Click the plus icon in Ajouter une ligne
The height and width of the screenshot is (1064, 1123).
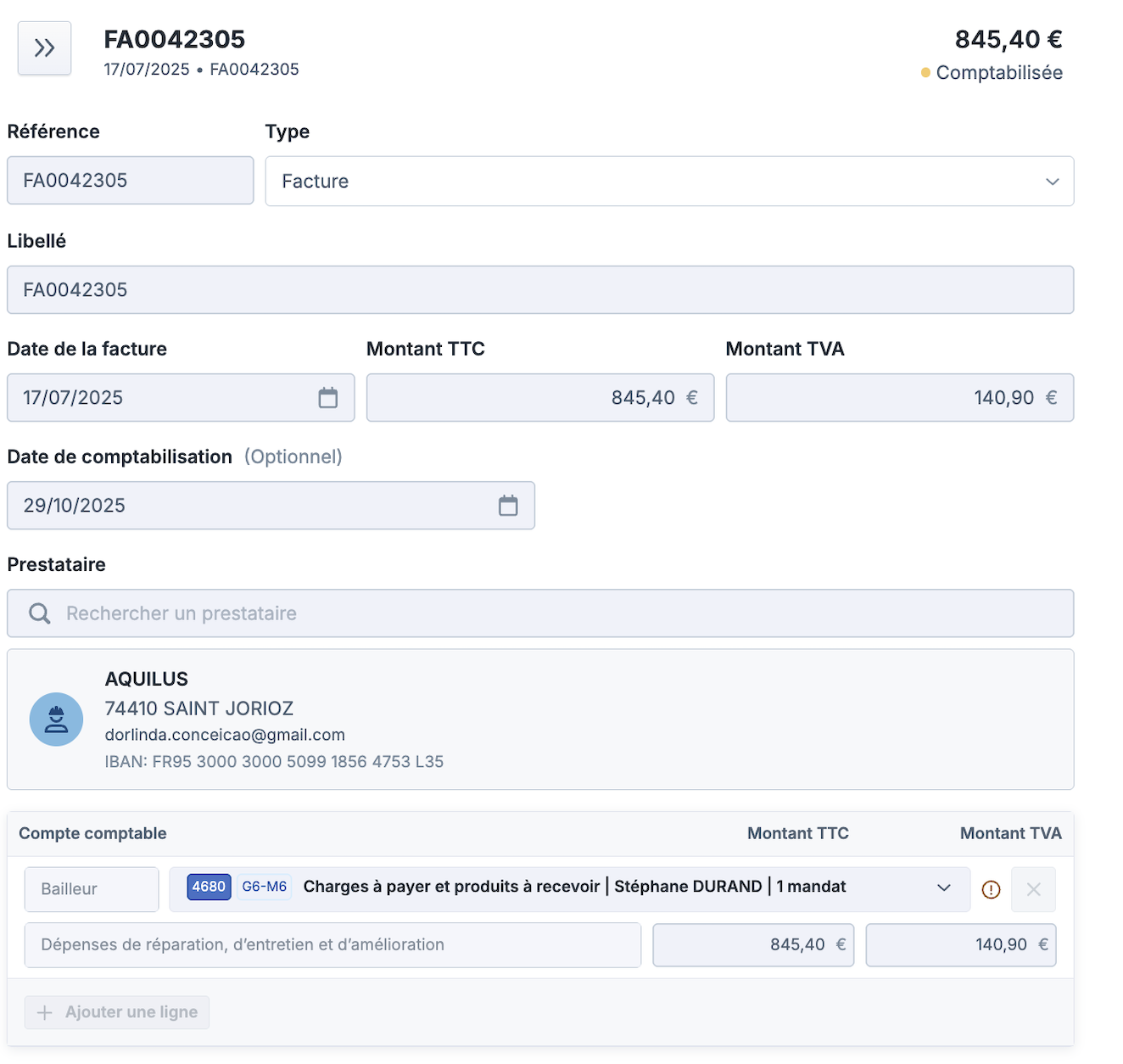(45, 1012)
